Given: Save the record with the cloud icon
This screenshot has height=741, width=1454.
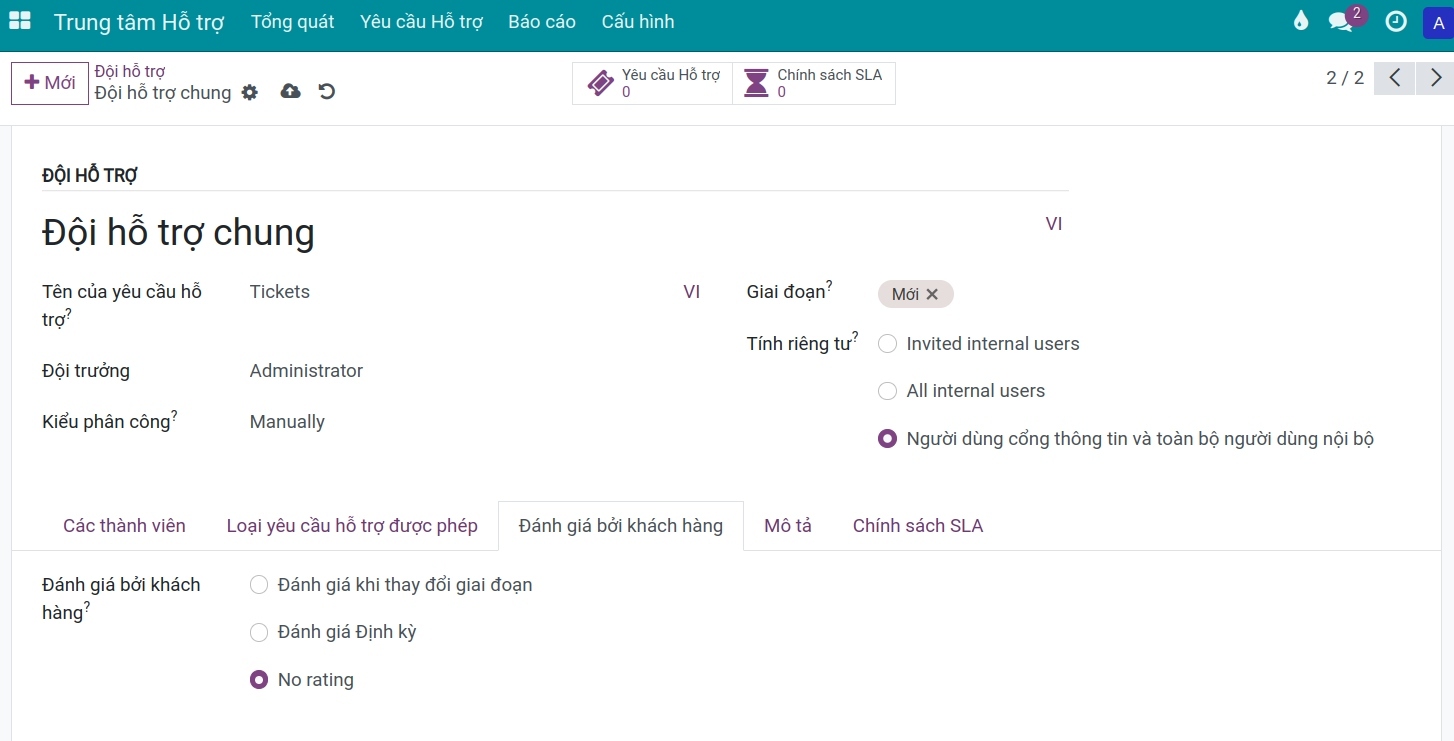Looking at the screenshot, I should coord(291,92).
